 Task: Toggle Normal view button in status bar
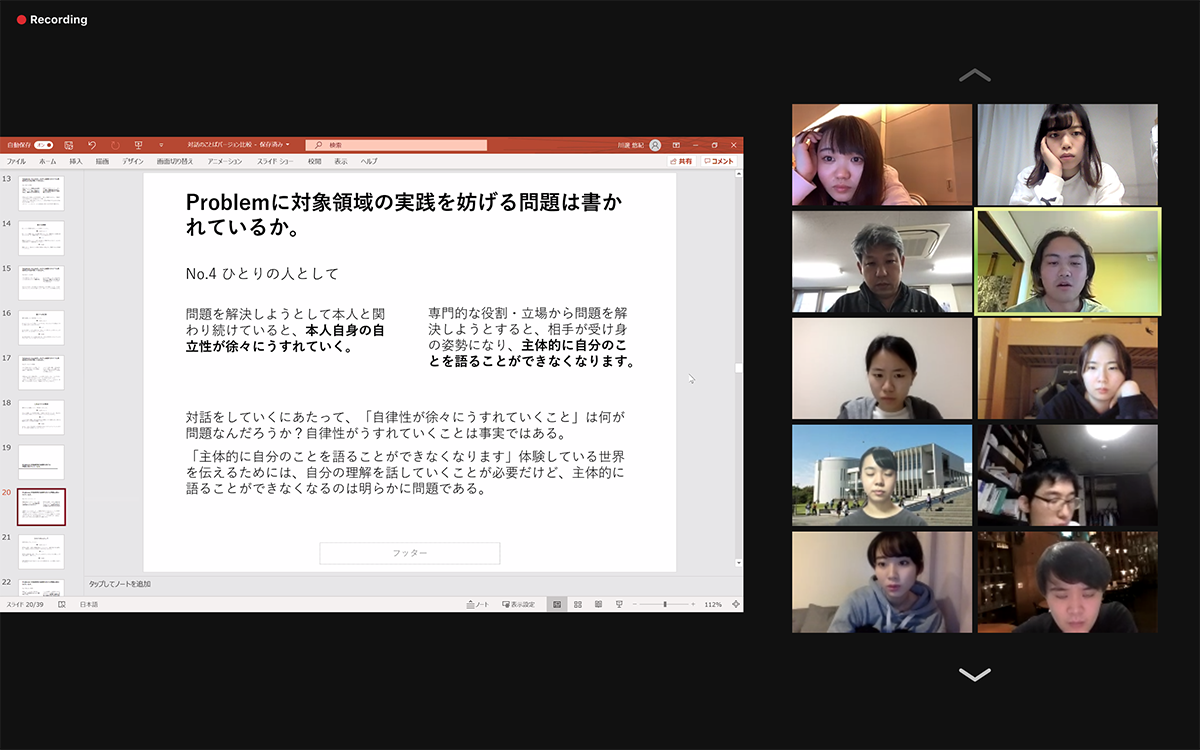[x=557, y=604]
